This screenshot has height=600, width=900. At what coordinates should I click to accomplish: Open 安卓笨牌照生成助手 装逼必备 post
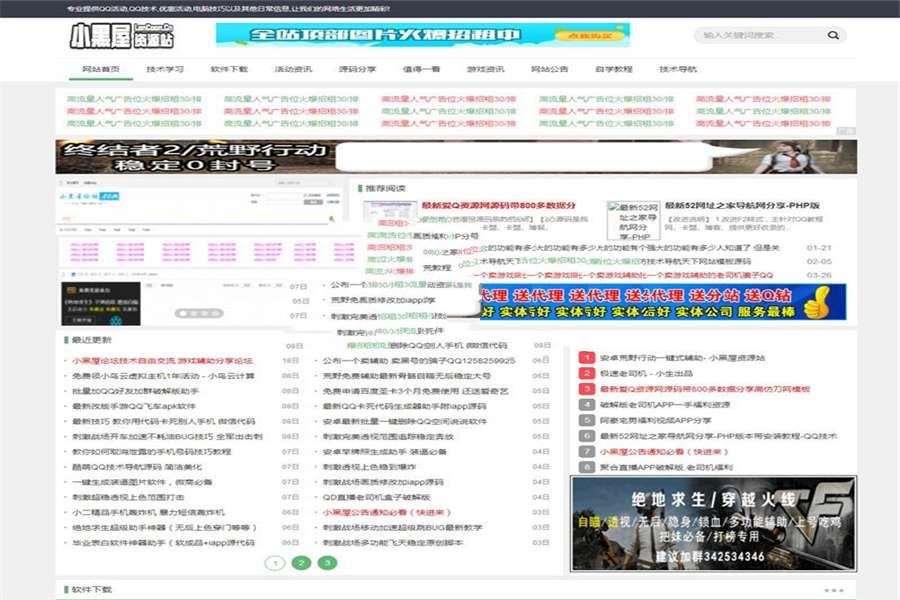pyautogui.click(x=385, y=452)
